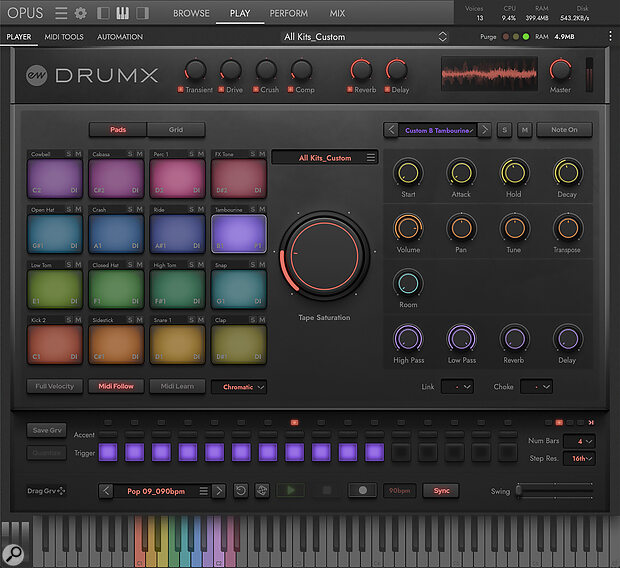Click the Hold envelope knob
Image resolution: width=620 pixels, height=568 pixels.
pyautogui.click(x=513, y=173)
